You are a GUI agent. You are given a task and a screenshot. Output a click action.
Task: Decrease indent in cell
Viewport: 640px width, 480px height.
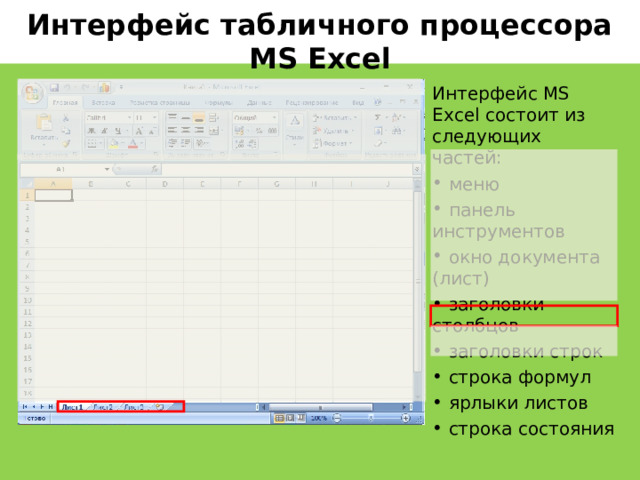click(x=172, y=143)
